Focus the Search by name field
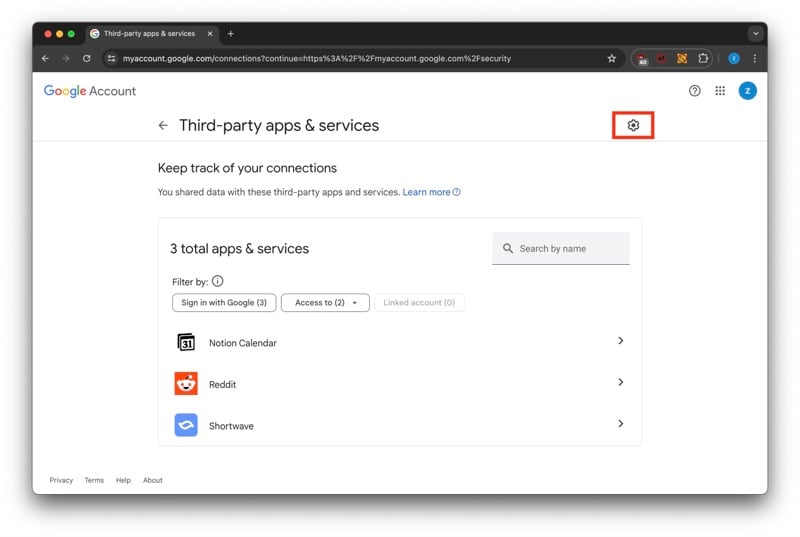 [x=561, y=248]
